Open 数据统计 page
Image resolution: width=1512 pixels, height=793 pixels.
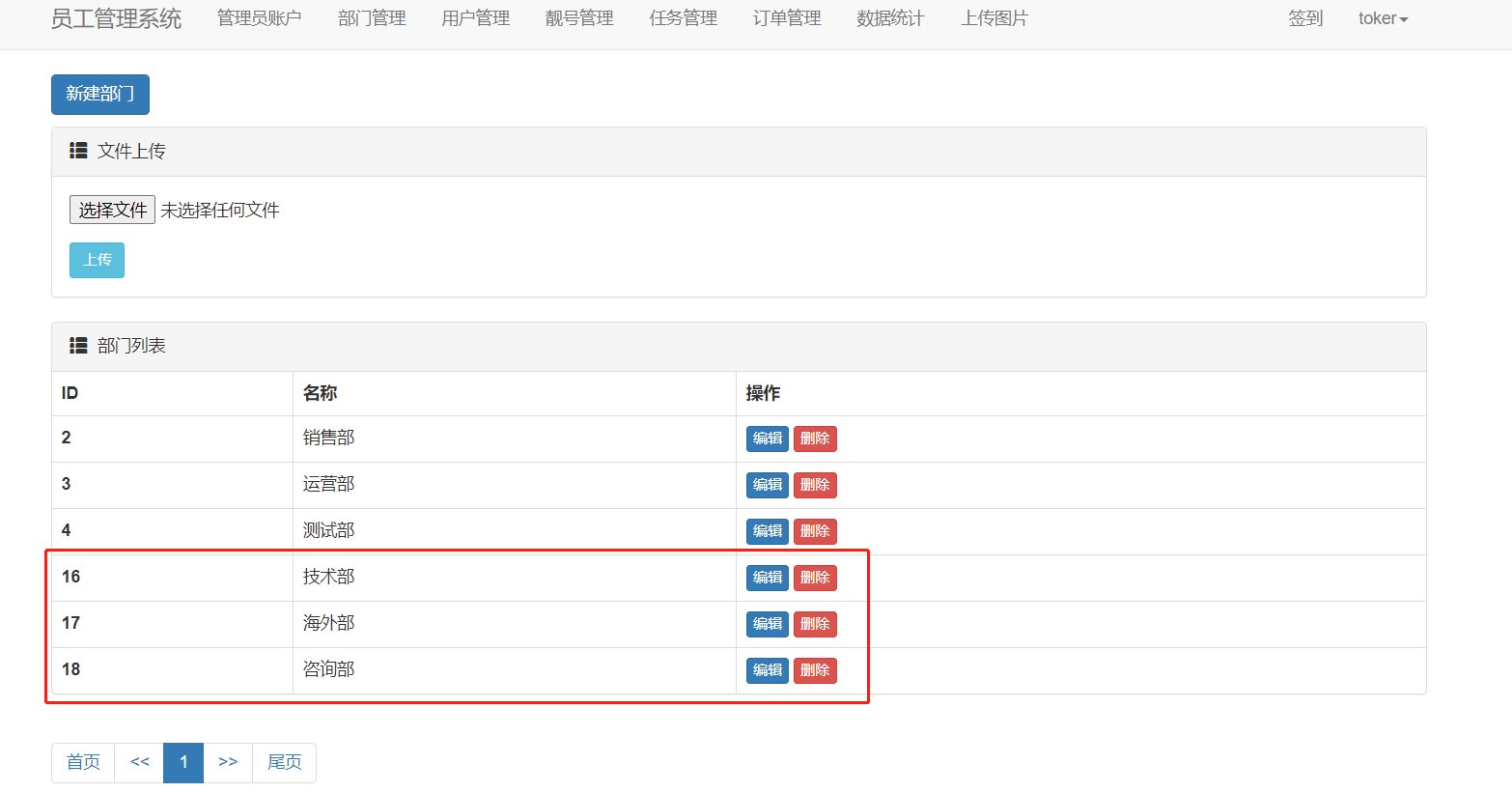point(890,18)
